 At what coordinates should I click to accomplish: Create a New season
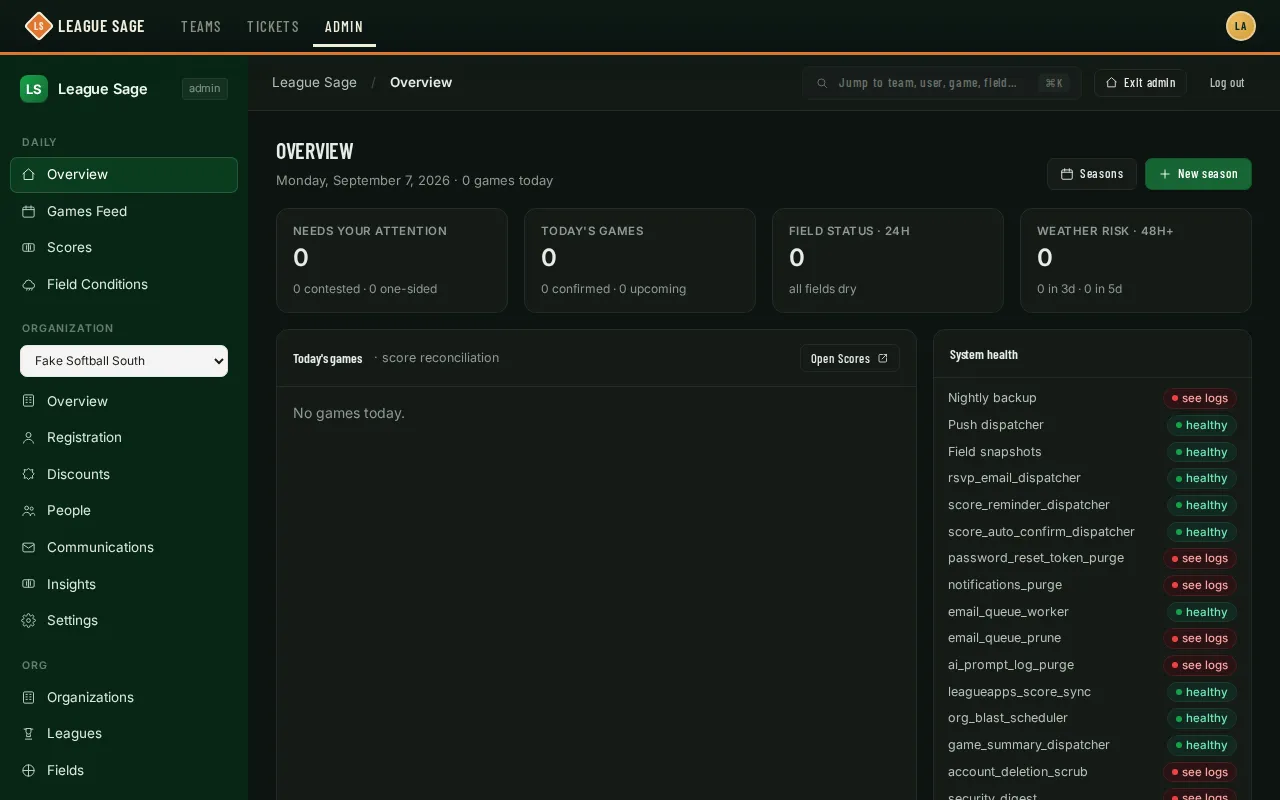[x=1198, y=174]
